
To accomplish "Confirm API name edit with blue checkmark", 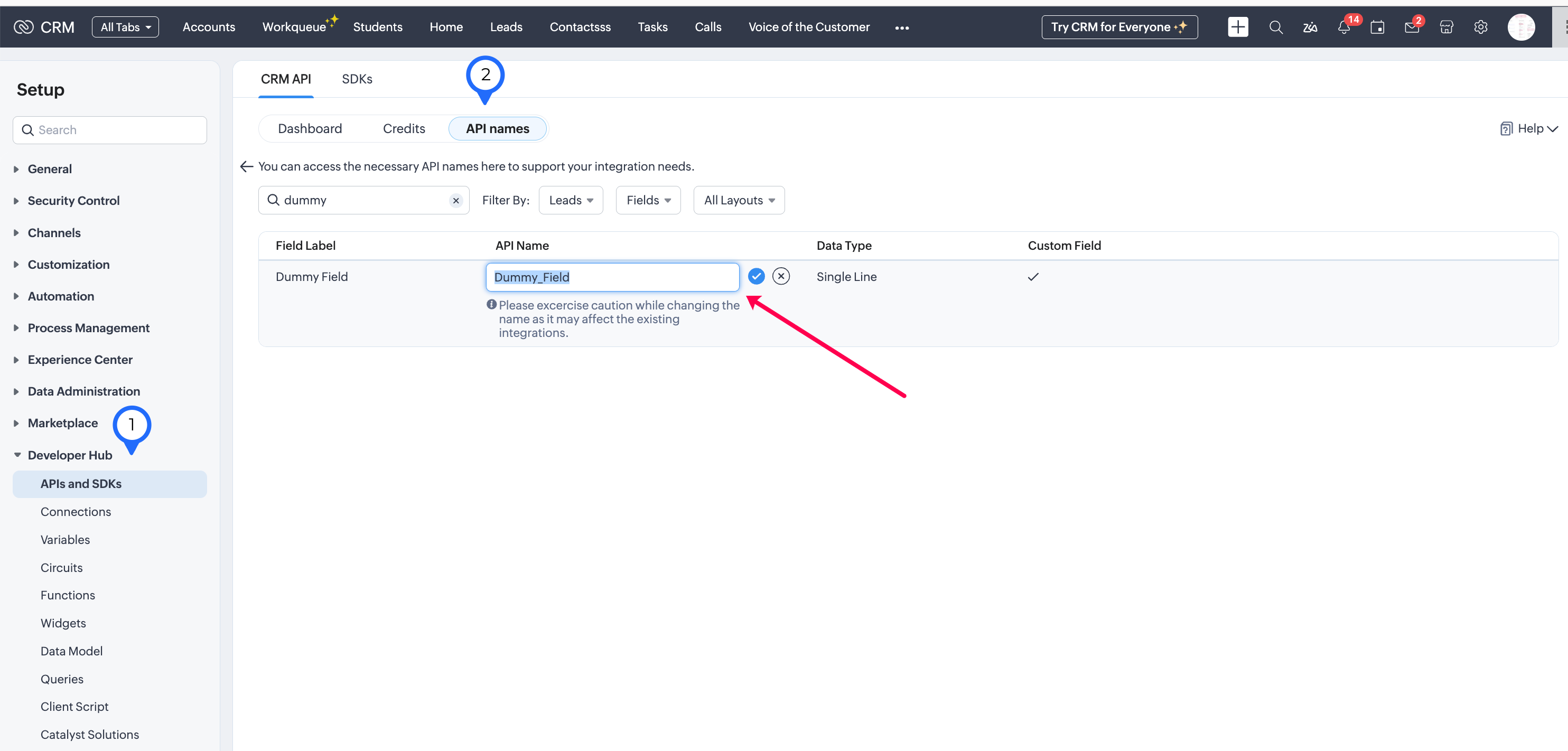I will click(x=756, y=276).
